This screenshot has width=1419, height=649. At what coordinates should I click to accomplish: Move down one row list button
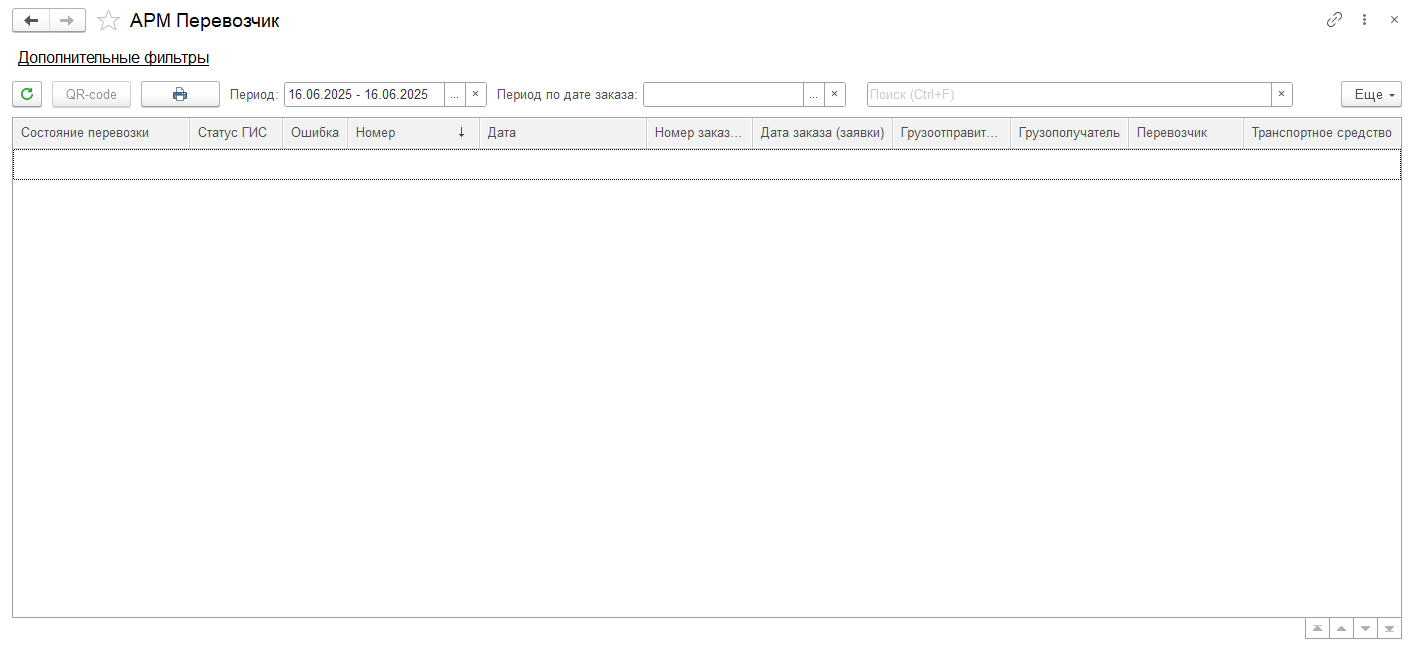coord(1365,628)
